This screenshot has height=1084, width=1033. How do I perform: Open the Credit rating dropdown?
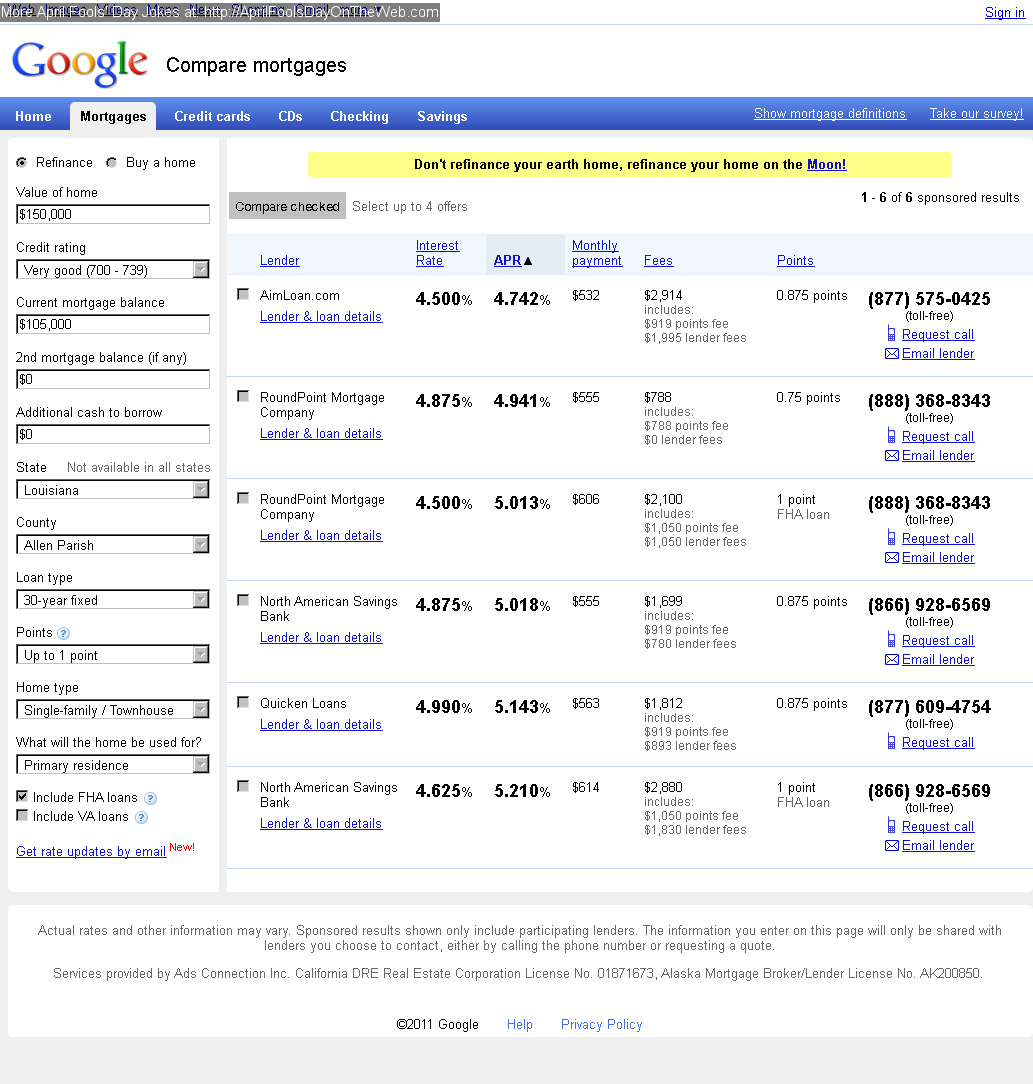pos(113,270)
